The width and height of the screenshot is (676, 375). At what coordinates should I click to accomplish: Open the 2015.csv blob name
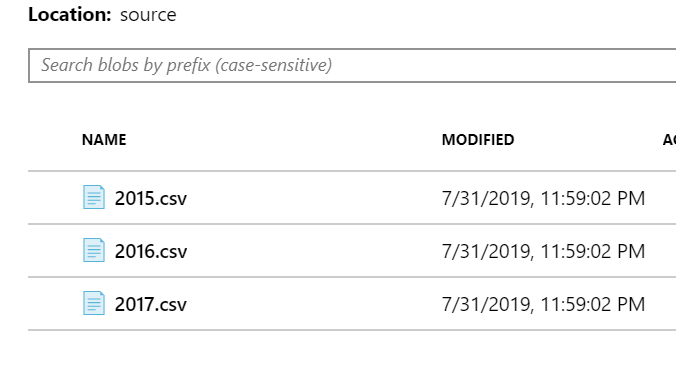(151, 198)
